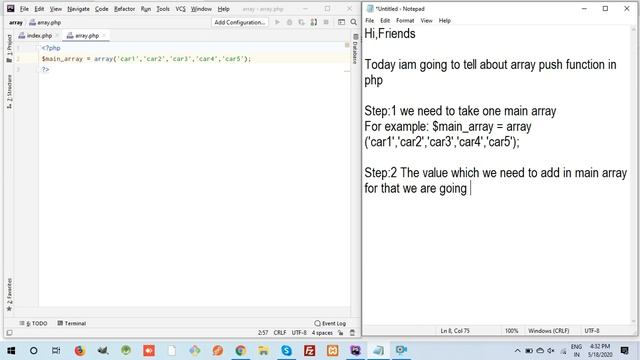
Task: Click the volume speaker tray icon
Action: pos(551,351)
